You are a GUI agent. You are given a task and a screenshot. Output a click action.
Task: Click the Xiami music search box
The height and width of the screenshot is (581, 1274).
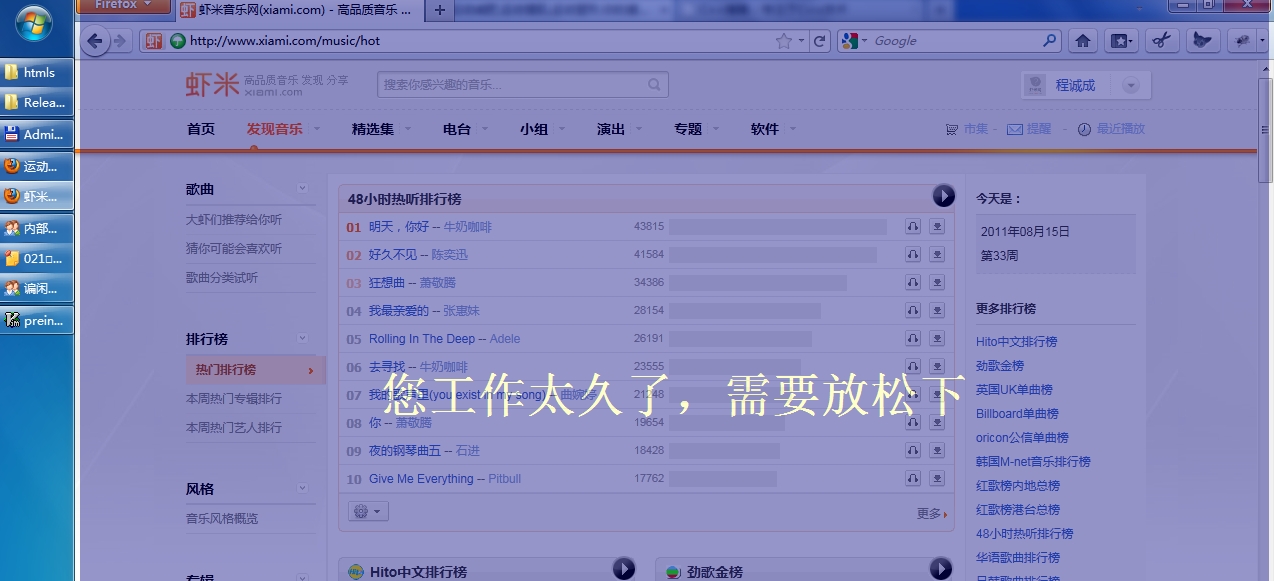[511, 85]
